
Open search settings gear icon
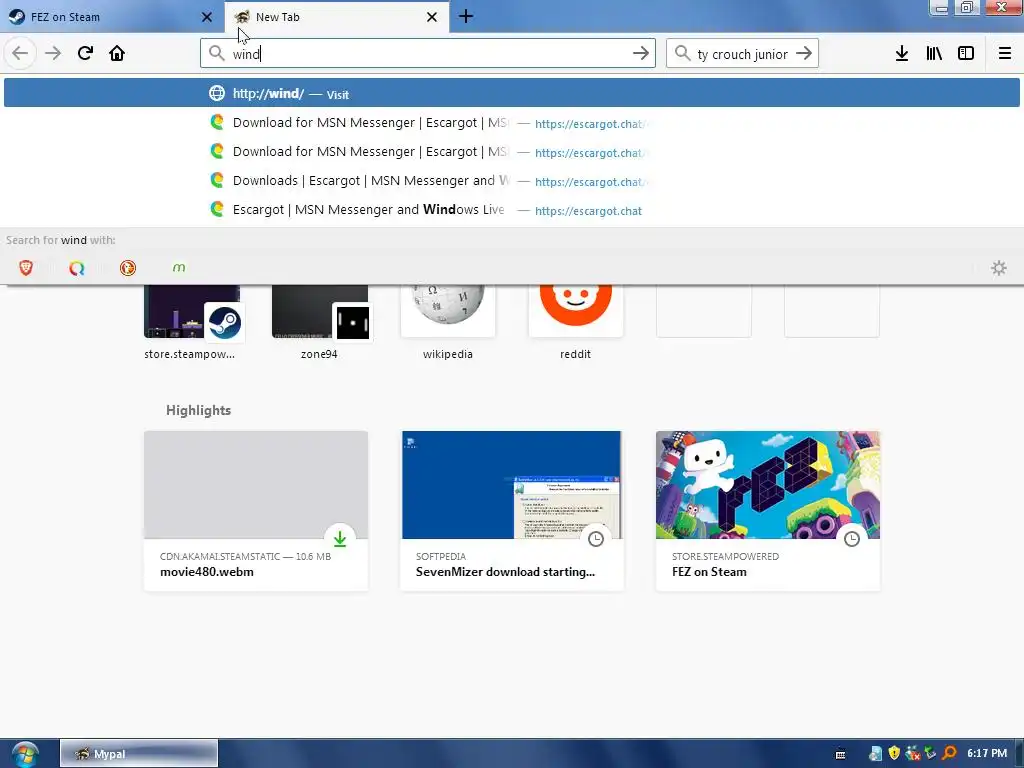(x=999, y=268)
